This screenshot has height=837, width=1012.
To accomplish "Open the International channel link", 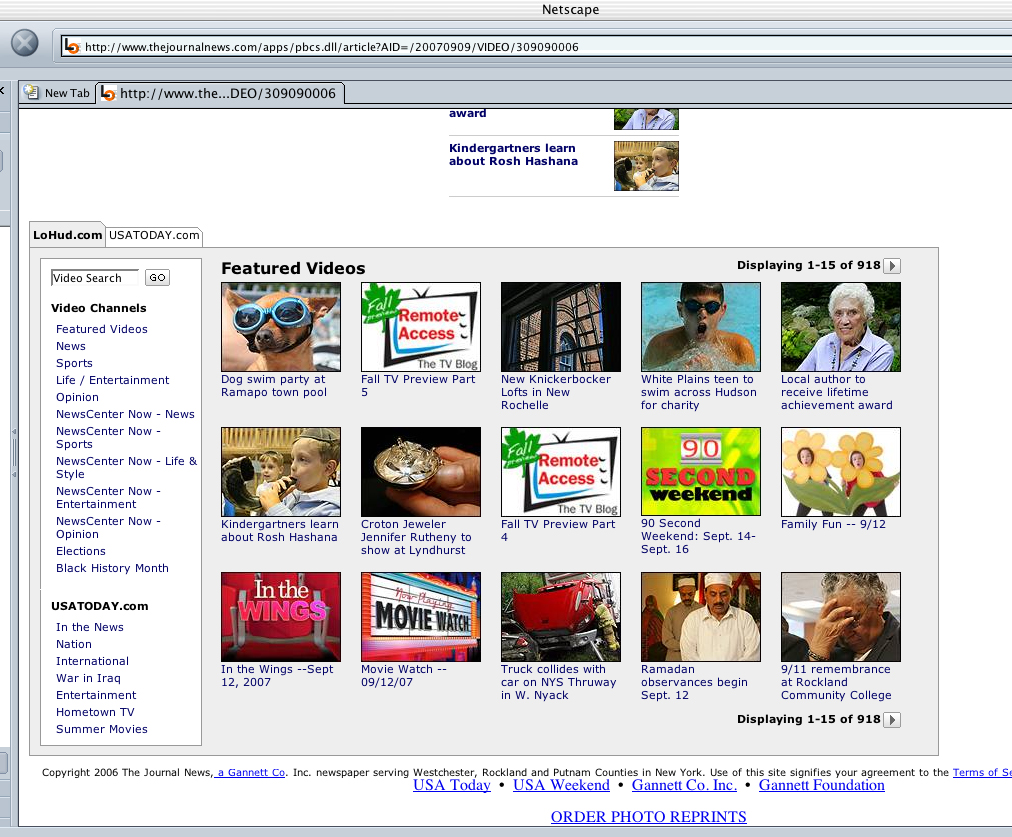I will [x=92, y=661].
